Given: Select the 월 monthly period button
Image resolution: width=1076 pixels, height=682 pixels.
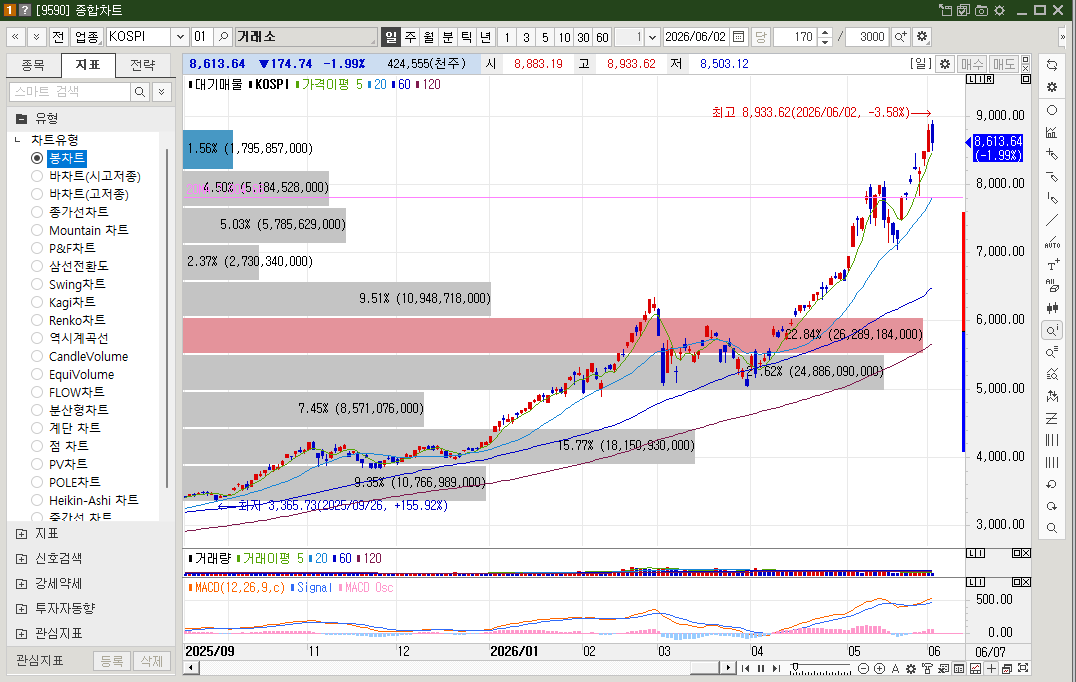Looking at the screenshot, I should click(429, 36).
